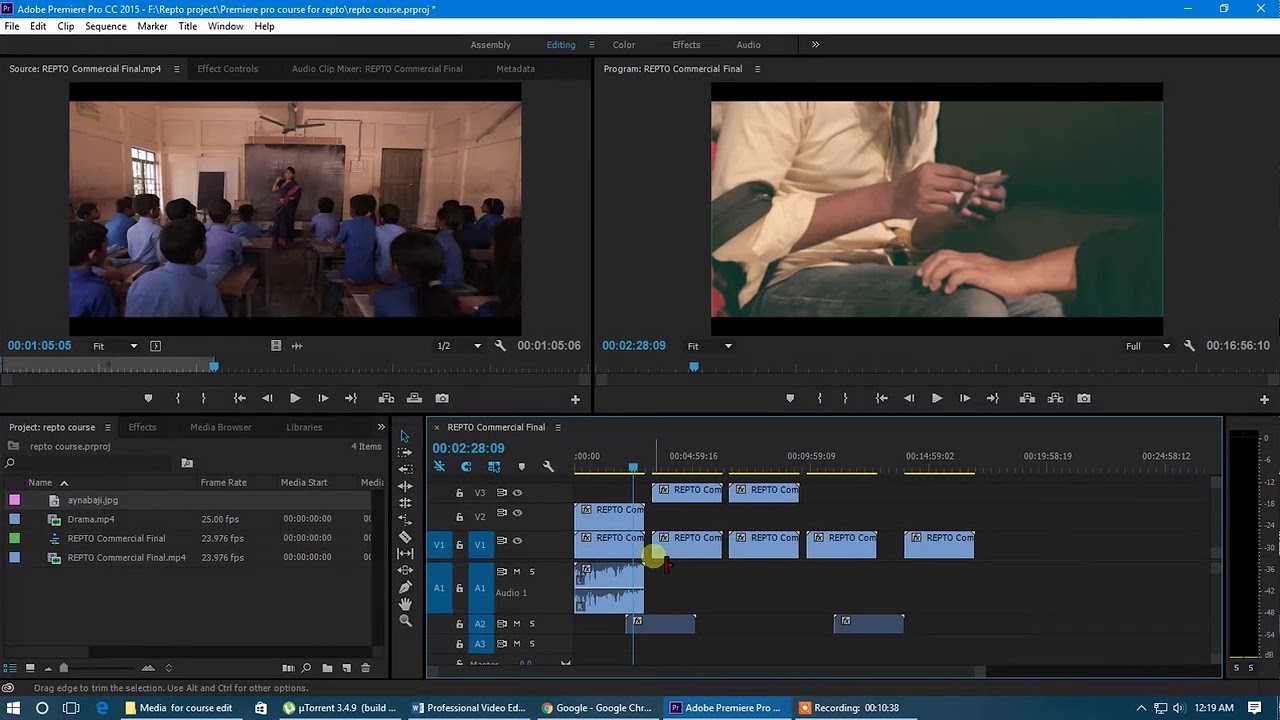
Task: Open the timeline sequence panel menu
Action: coord(558,427)
